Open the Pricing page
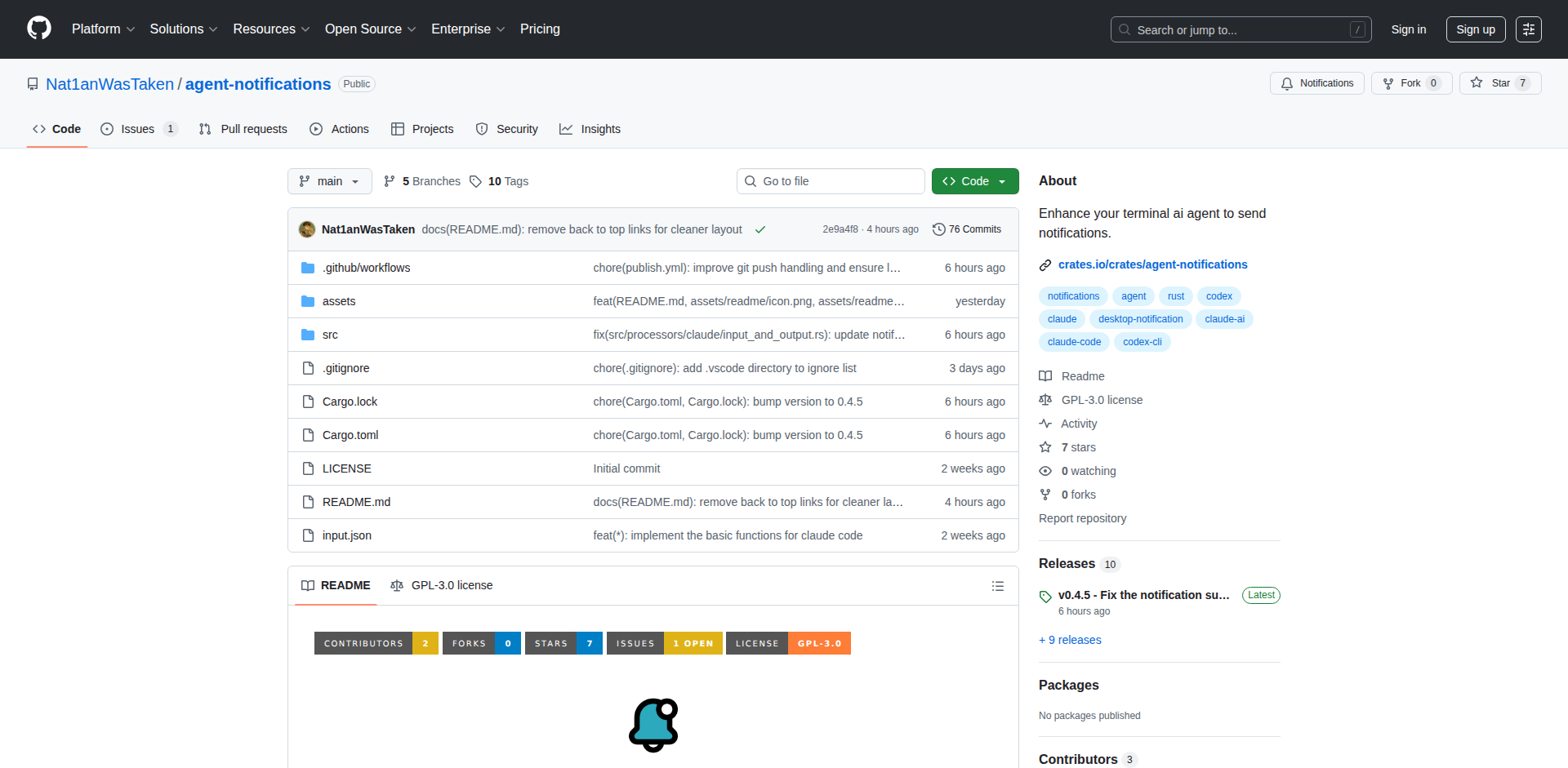1568x768 pixels. coord(540,29)
